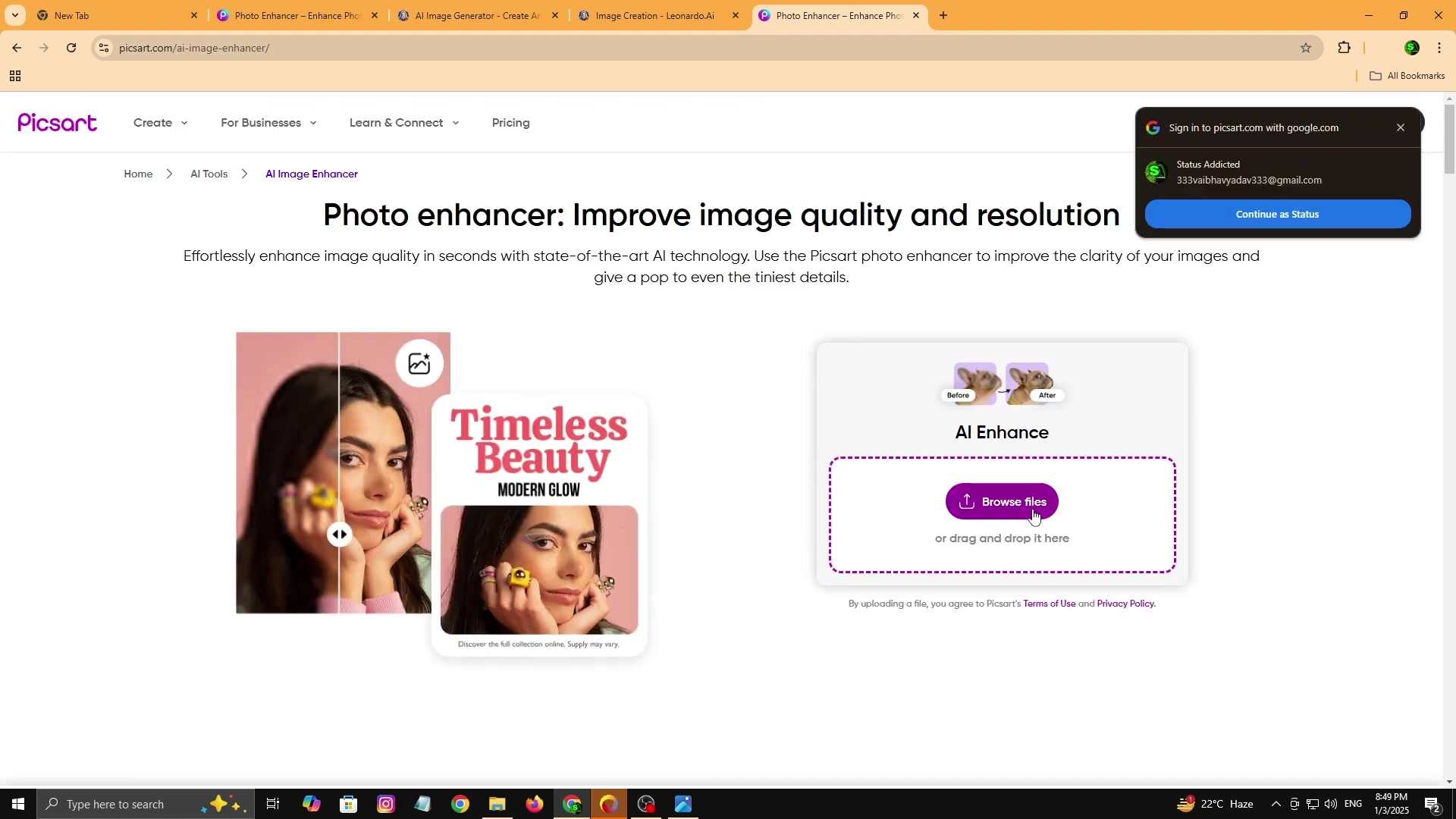Open AI Tools breadcrumb link
Image resolution: width=1456 pixels, height=819 pixels.
click(x=209, y=174)
